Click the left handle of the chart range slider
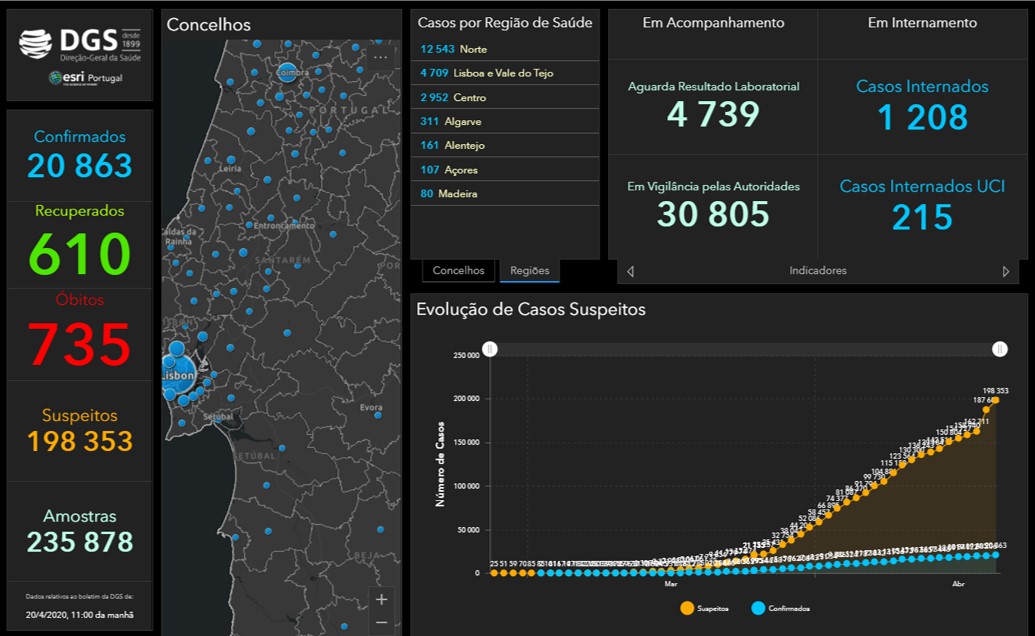This screenshot has width=1035, height=636. (490, 348)
